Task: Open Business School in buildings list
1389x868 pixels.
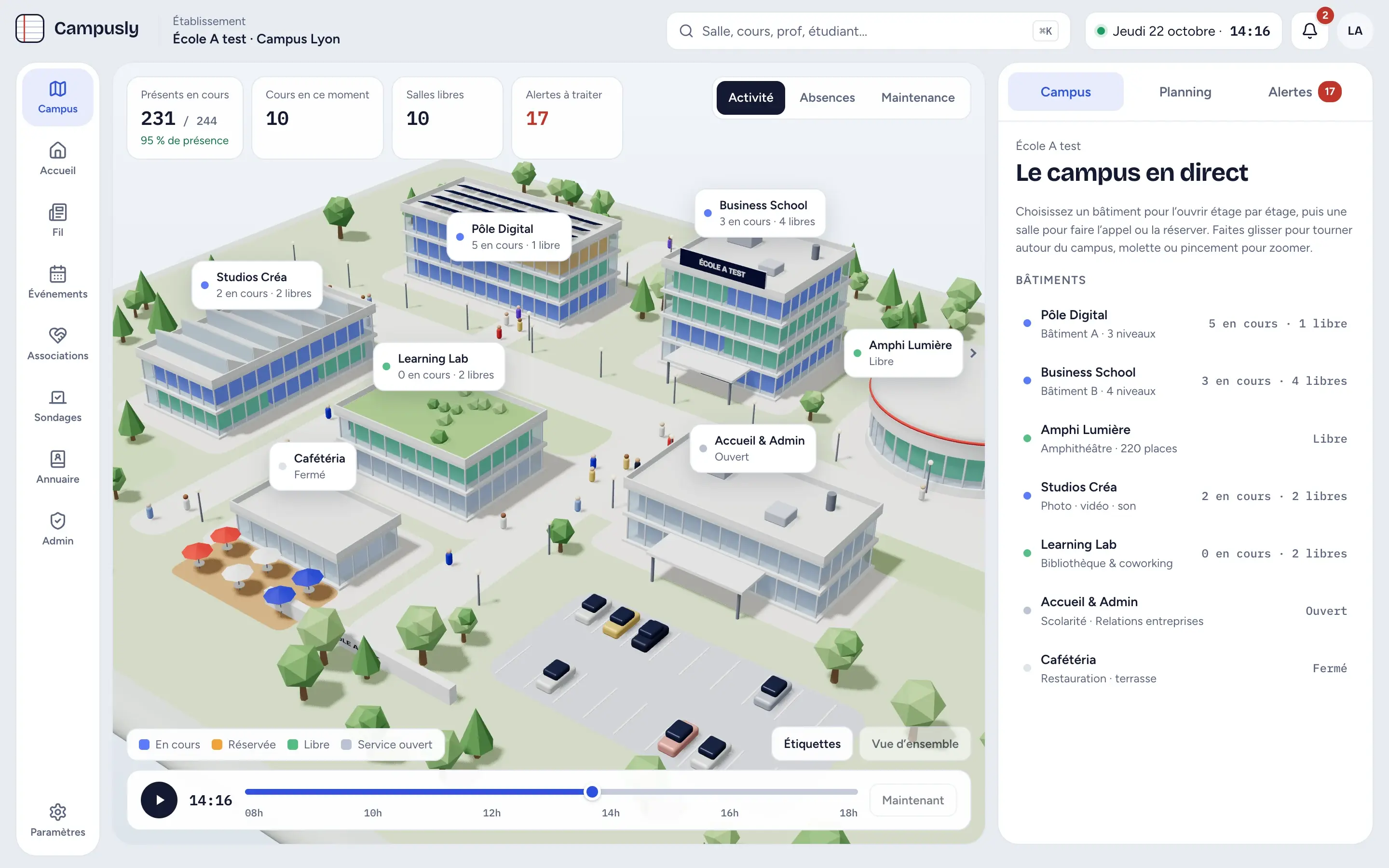Action: tap(1185, 381)
